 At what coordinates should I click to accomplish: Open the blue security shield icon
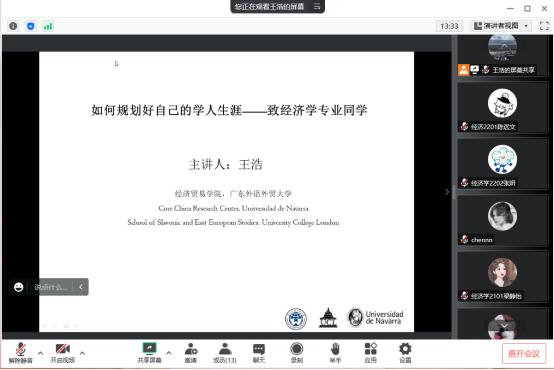(x=31, y=26)
